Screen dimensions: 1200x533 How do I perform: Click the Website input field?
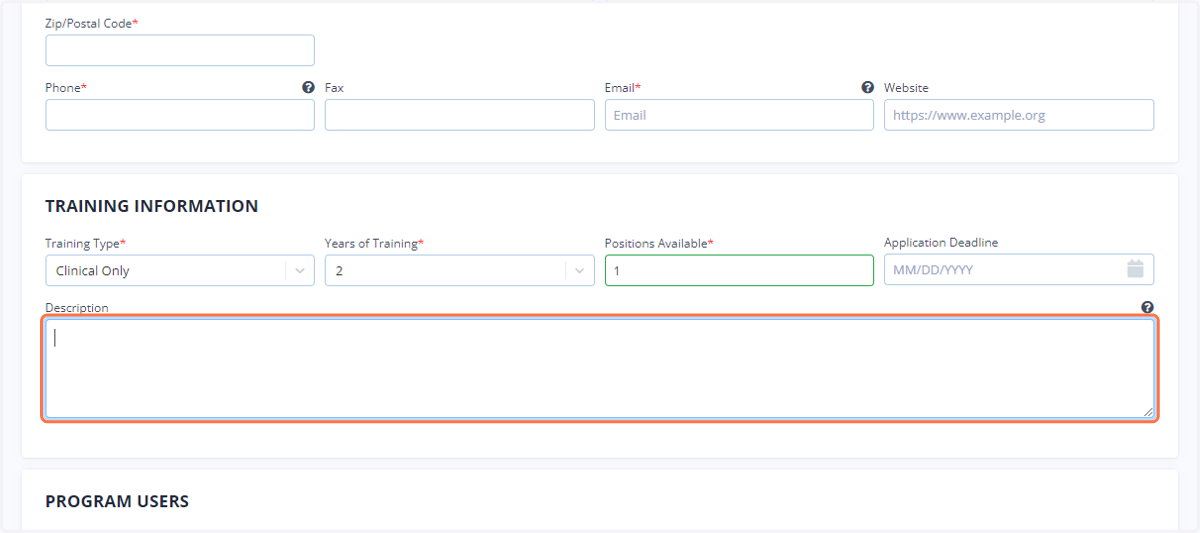[x=1019, y=115]
